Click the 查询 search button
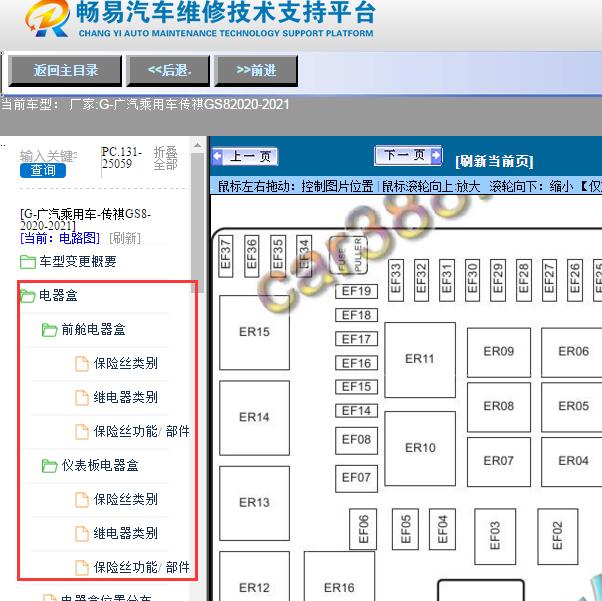This screenshot has height=601, width=602. (x=43, y=170)
